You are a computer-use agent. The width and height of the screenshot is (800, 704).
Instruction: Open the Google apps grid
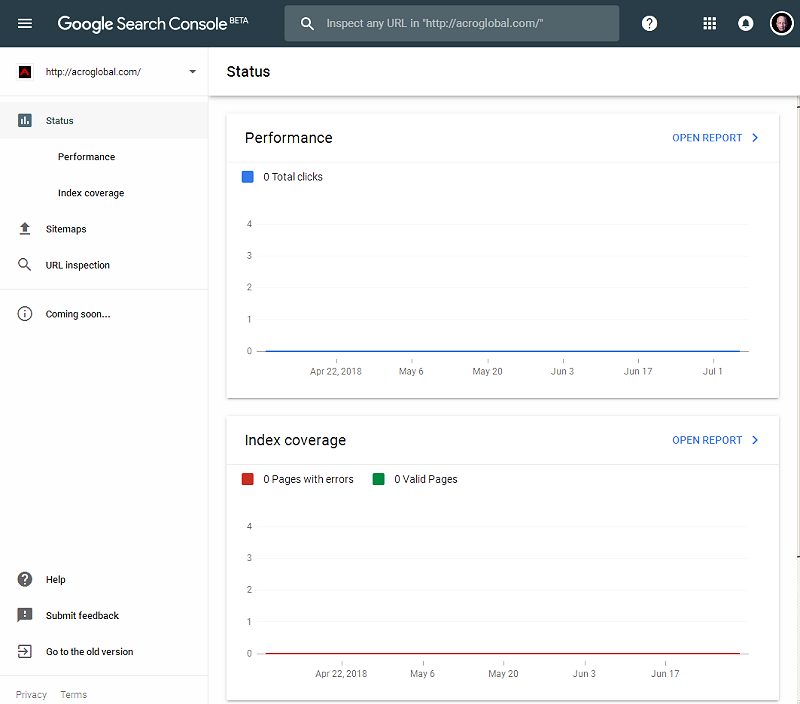point(709,23)
